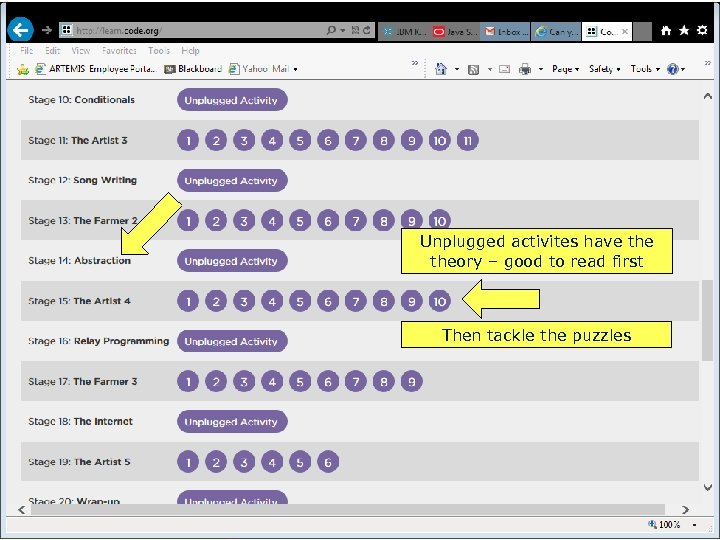
Task: Open the Home button dropdown arrow
Action: (456, 69)
